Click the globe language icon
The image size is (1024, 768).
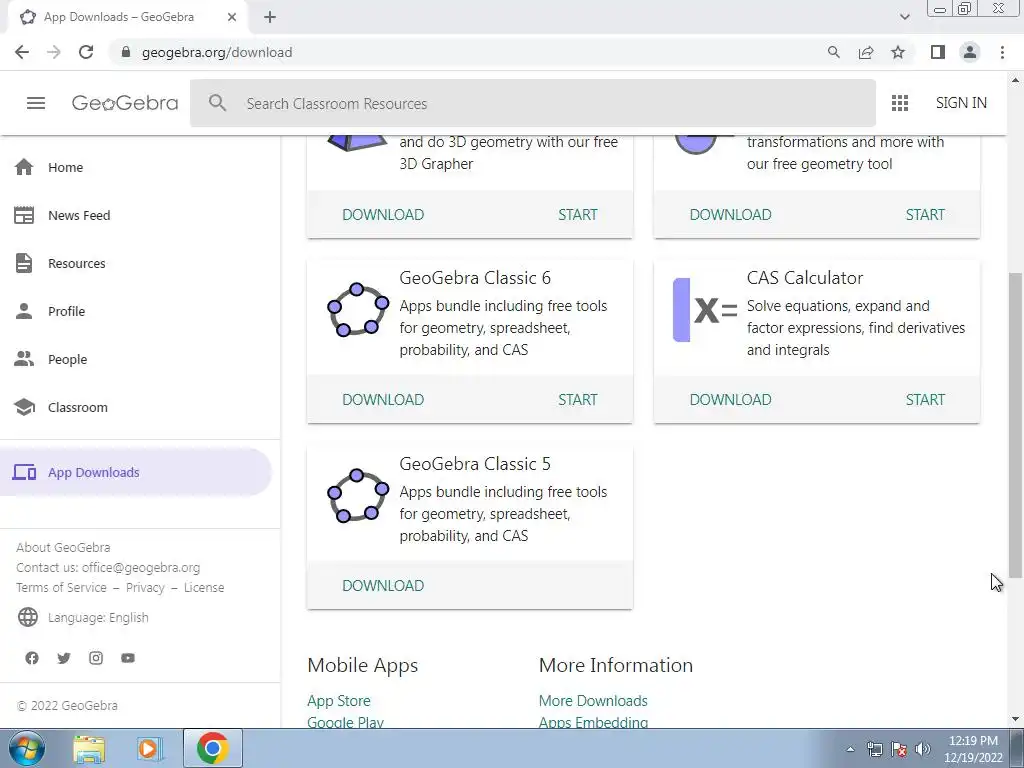(x=27, y=617)
